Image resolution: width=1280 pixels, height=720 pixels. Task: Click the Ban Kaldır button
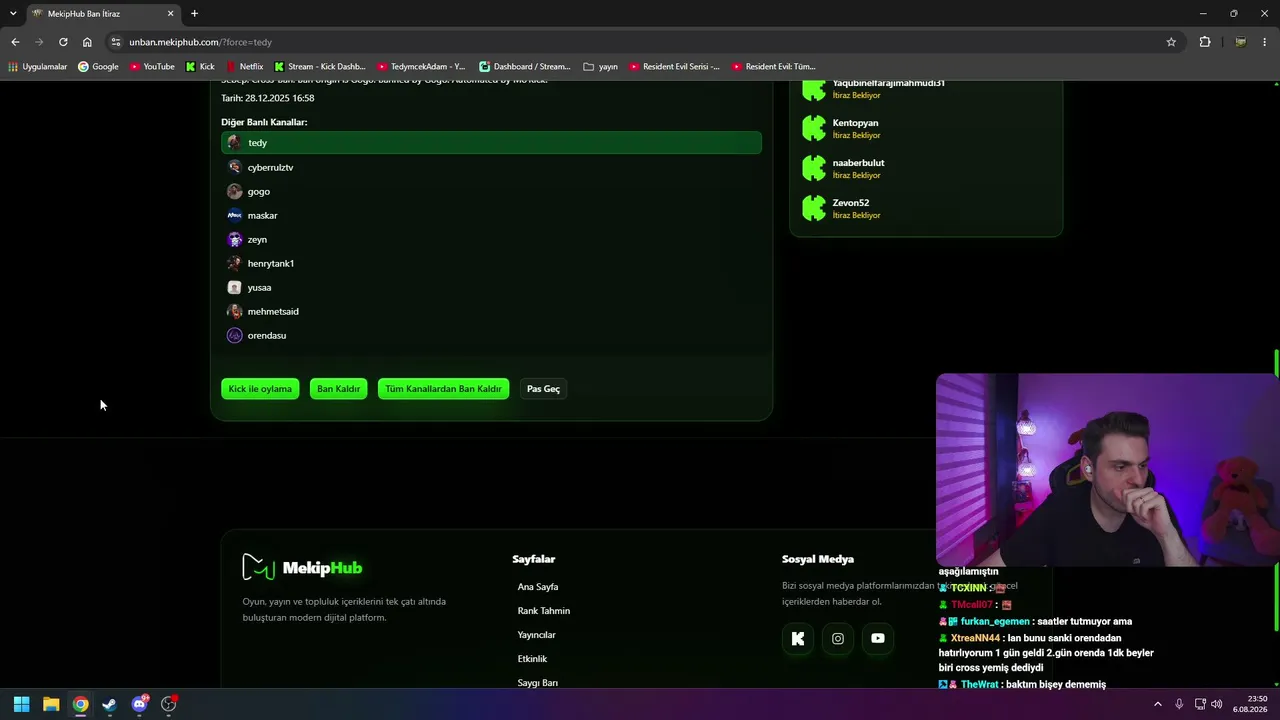(x=338, y=389)
